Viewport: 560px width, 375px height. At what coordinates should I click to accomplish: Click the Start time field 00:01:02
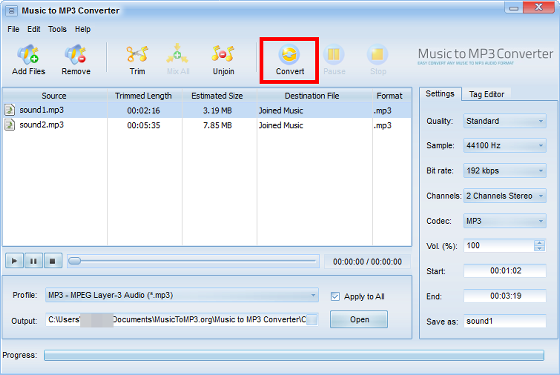coord(505,271)
